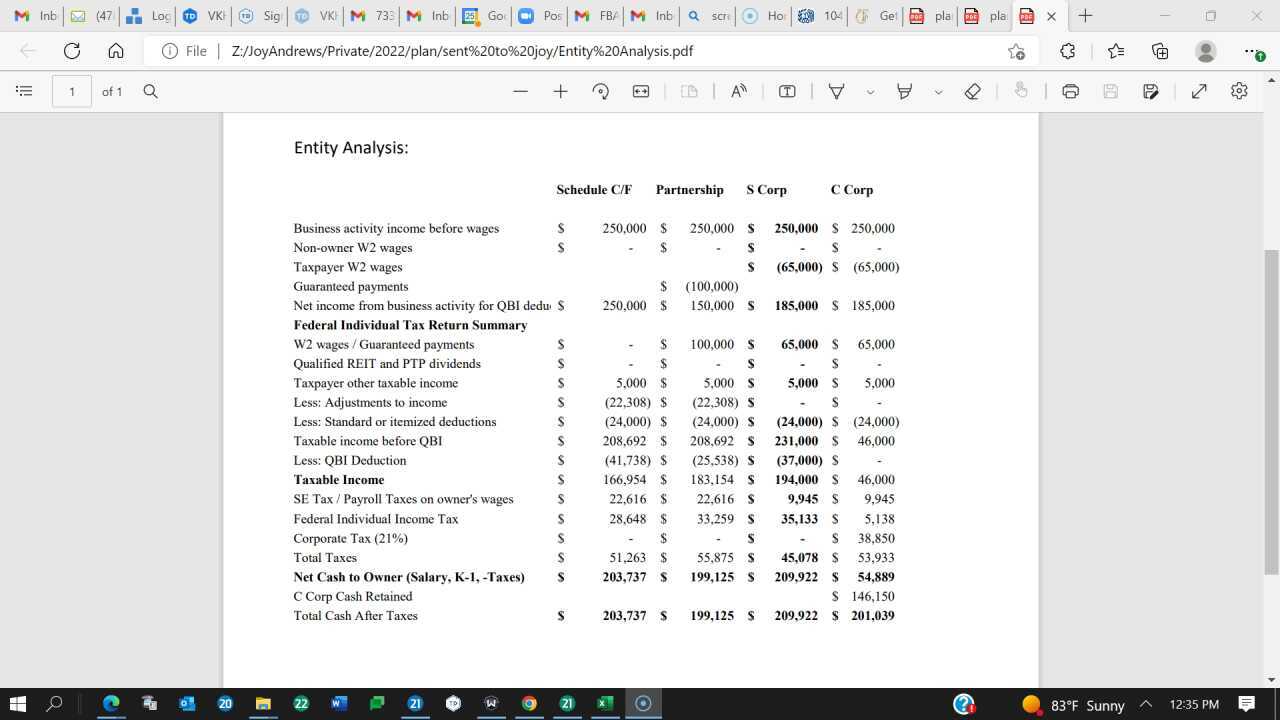
Task: Open the Edge three-dot menu
Action: pyautogui.click(x=1251, y=51)
